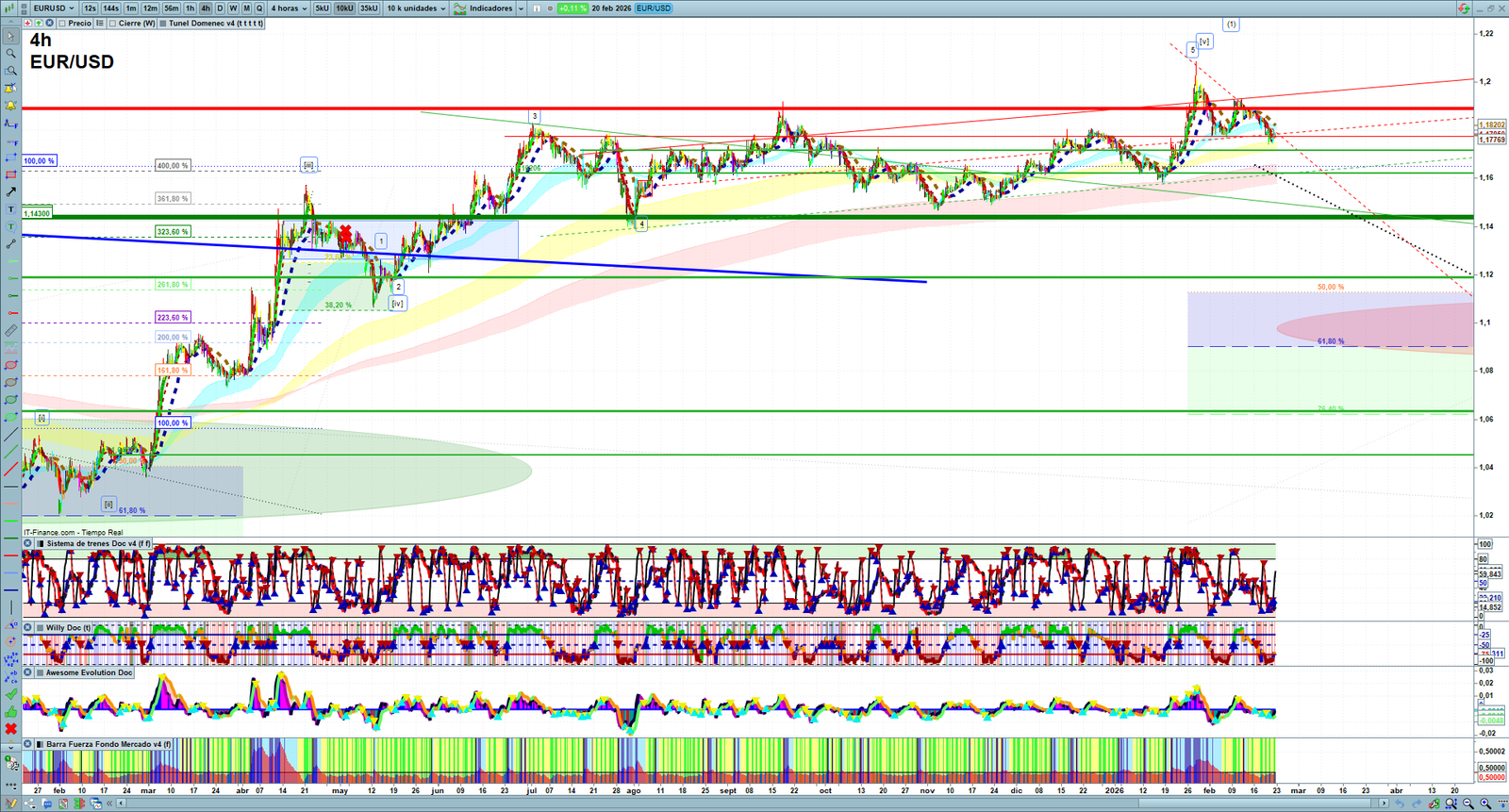
Task: Click the bottom horizontal chart scrollbar
Action: [754, 804]
